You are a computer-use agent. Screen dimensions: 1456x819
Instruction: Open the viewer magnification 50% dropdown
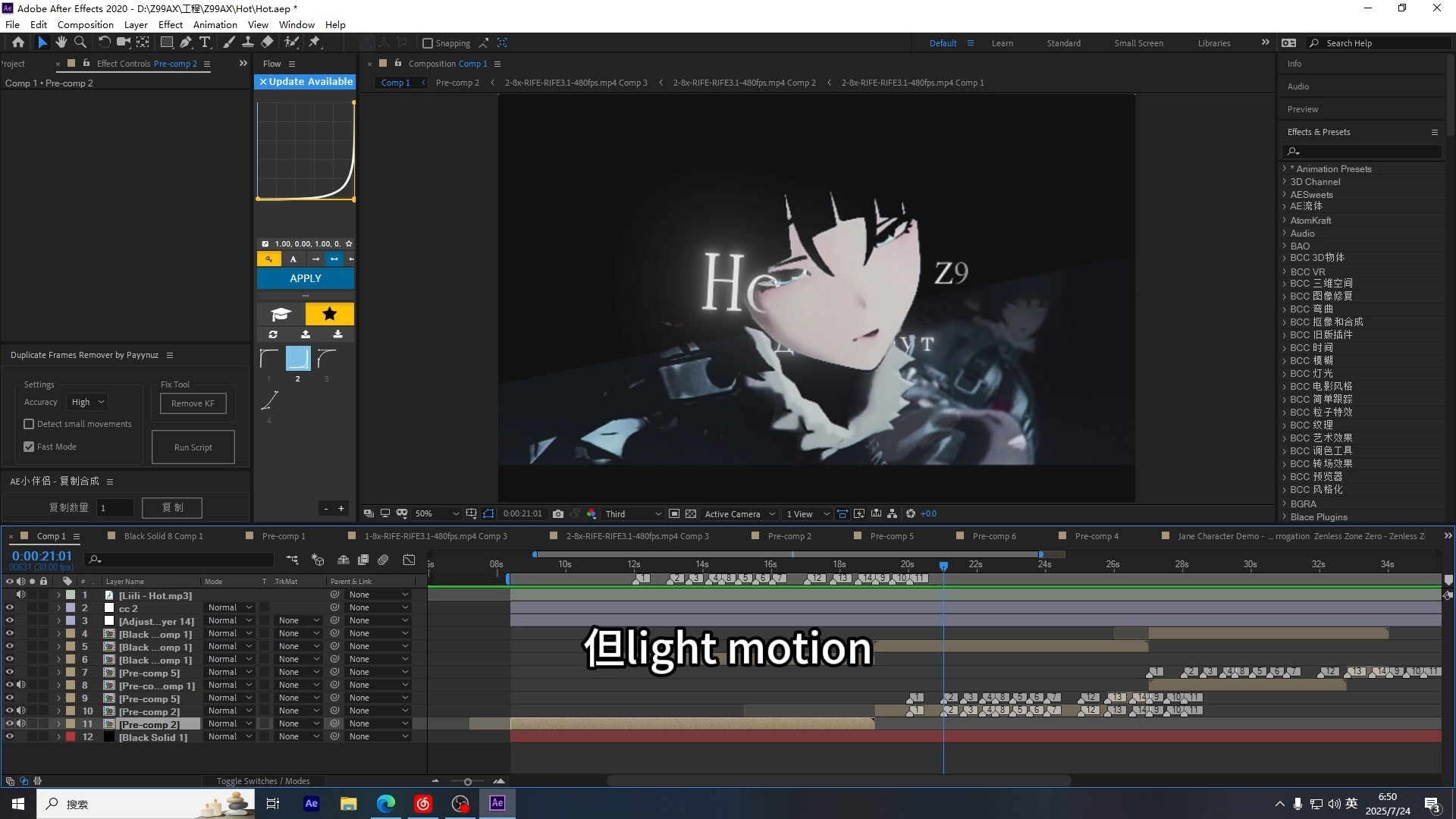tap(437, 514)
